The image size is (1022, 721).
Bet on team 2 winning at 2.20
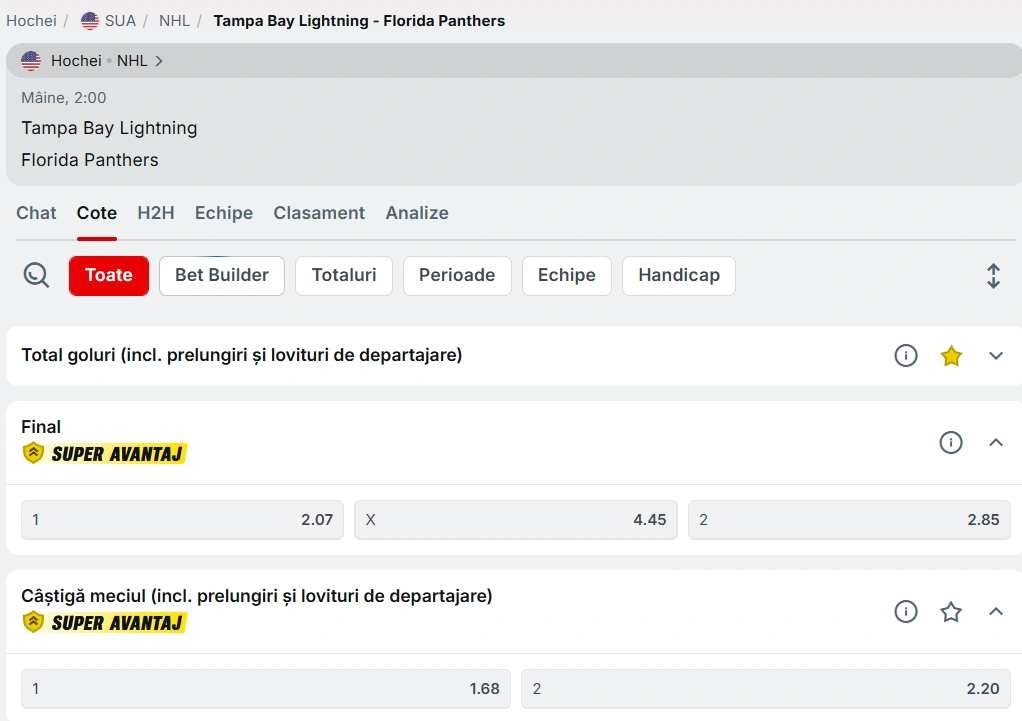tap(765, 689)
